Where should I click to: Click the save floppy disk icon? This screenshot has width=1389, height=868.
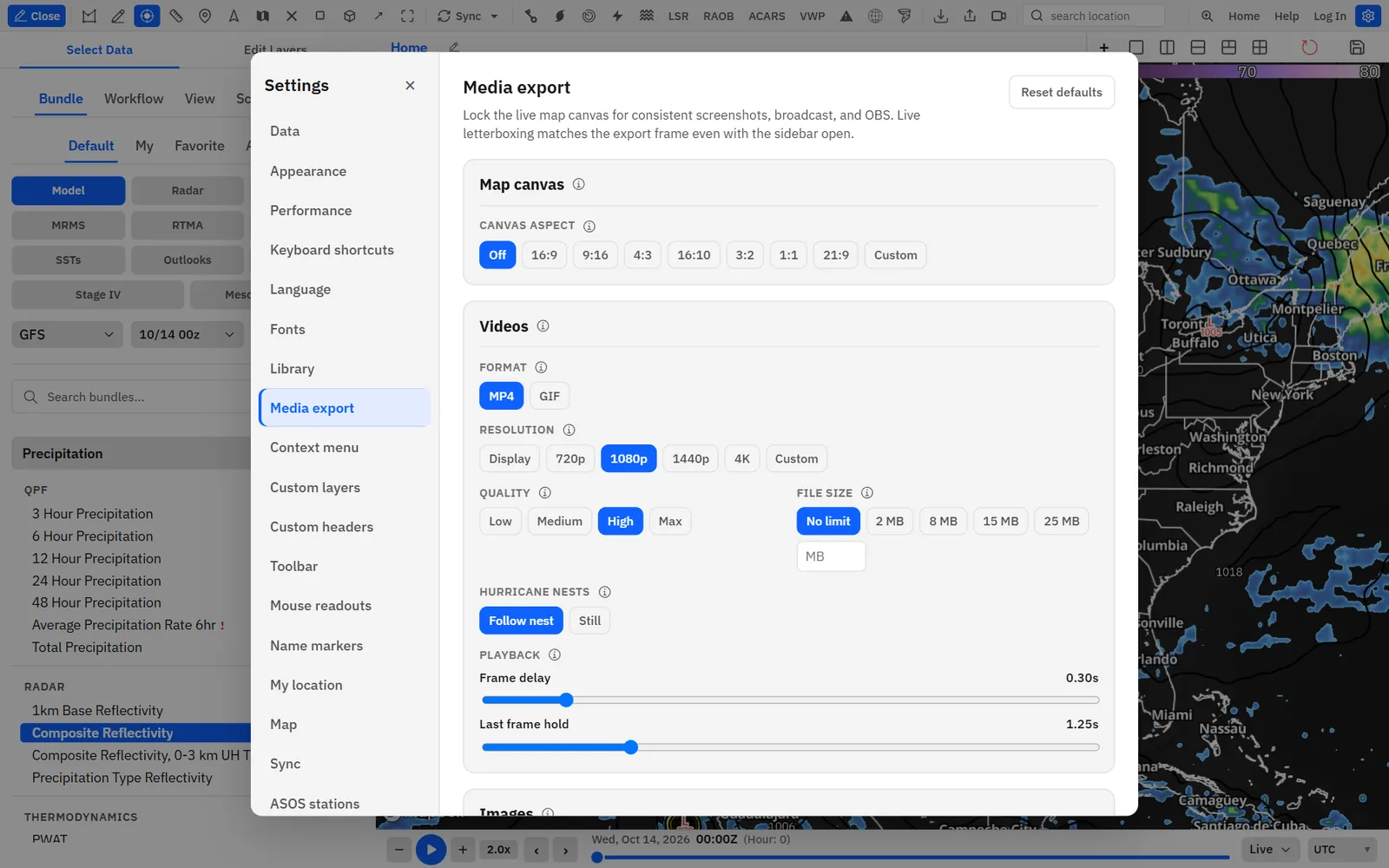tap(1357, 47)
